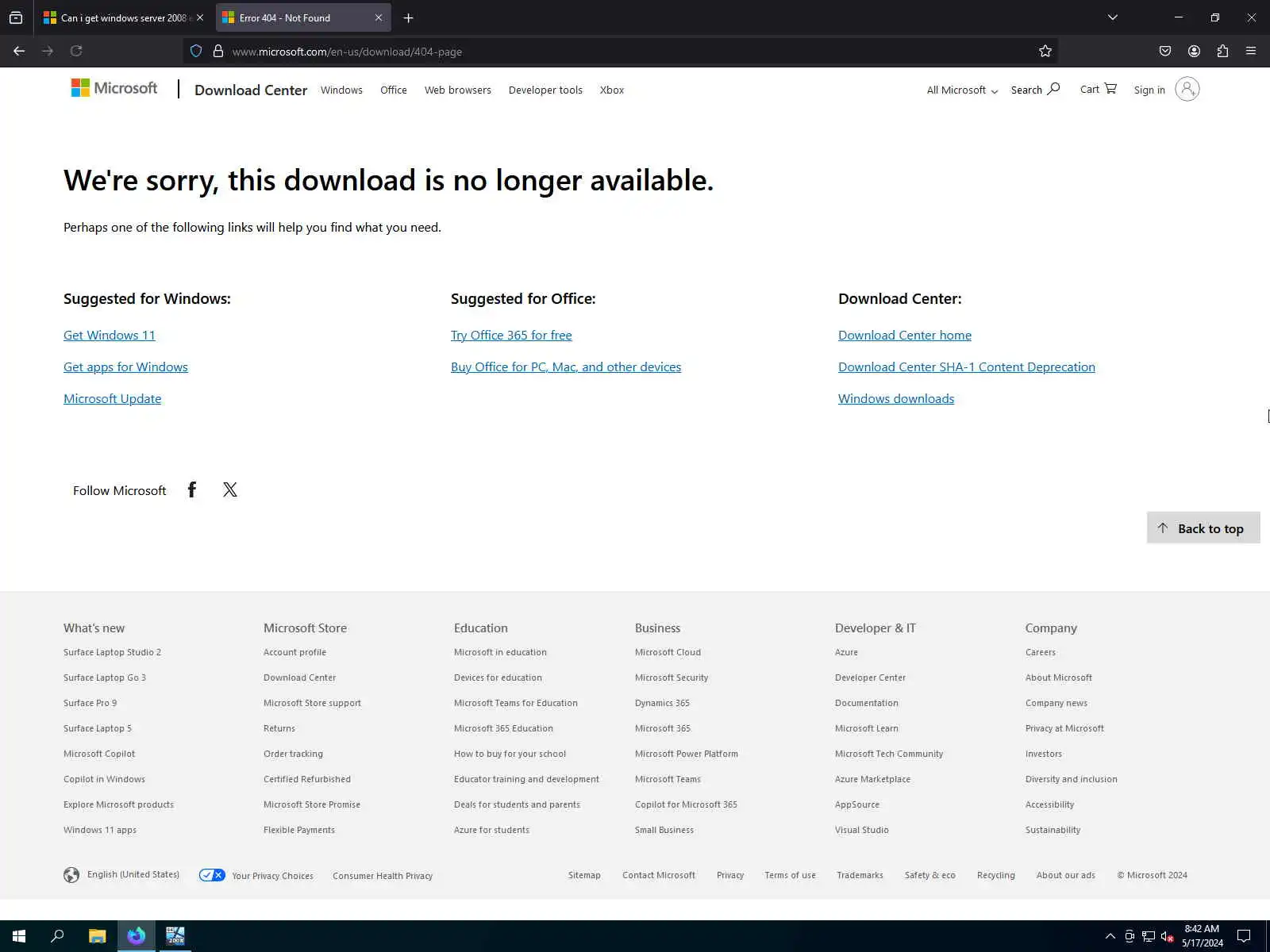Screen dimensions: 1270x952
Task: Open the Save to Pocket icon
Action: tap(1165, 51)
